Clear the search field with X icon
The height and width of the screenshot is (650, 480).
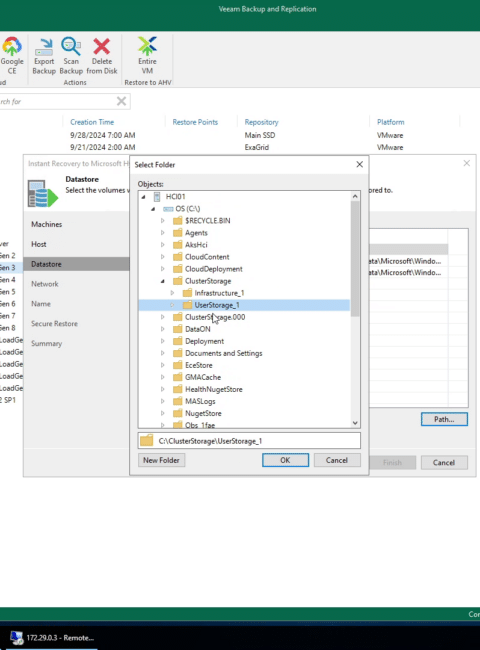[x=121, y=101]
